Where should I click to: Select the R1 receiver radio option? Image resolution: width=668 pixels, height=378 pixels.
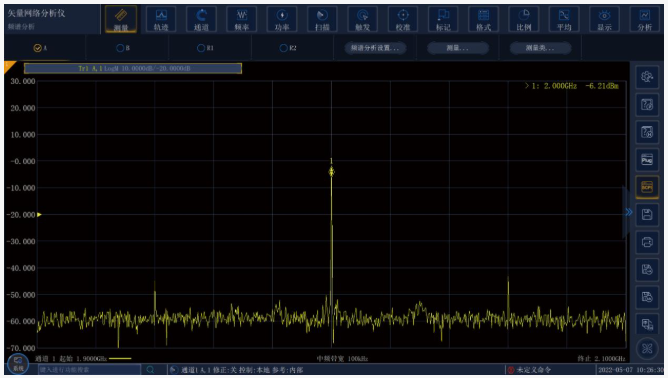click(205, 48)
